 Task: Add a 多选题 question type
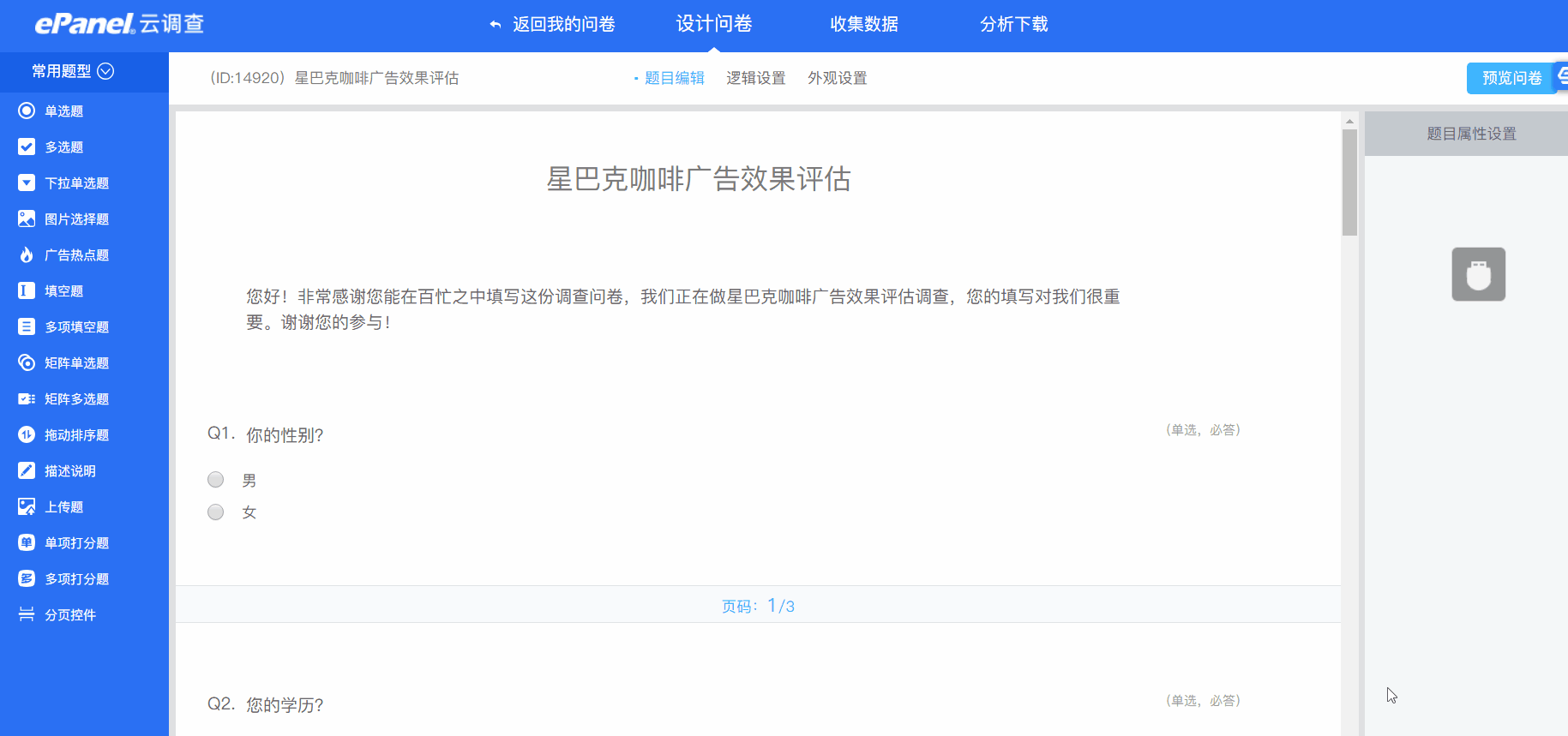(x=63, y=147)
